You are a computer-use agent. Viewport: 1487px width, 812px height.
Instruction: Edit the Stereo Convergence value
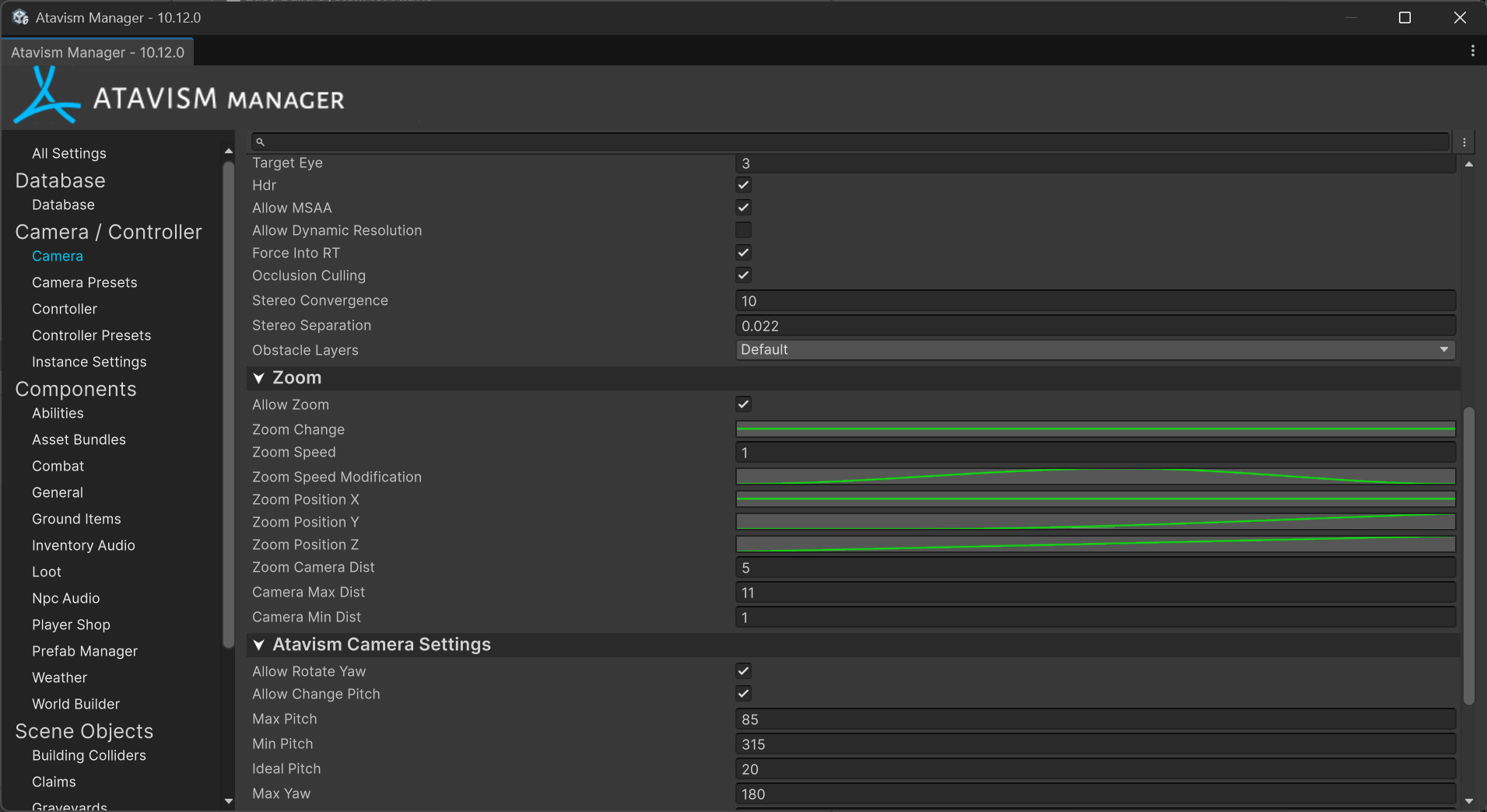(x=1096, y=301)
